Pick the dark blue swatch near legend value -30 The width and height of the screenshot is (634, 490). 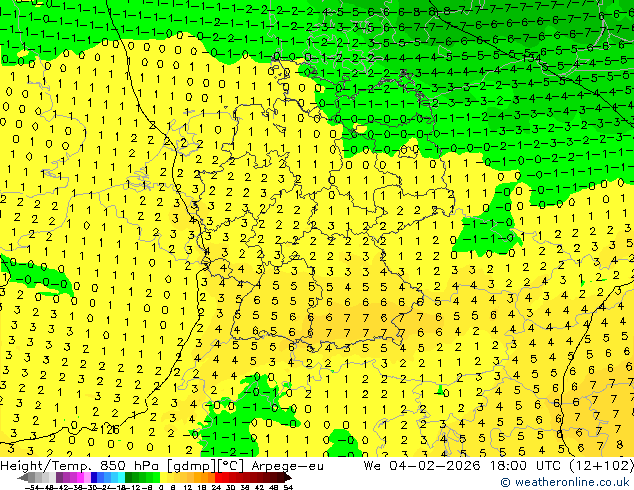pyautogui.click(x=94, y=477)
